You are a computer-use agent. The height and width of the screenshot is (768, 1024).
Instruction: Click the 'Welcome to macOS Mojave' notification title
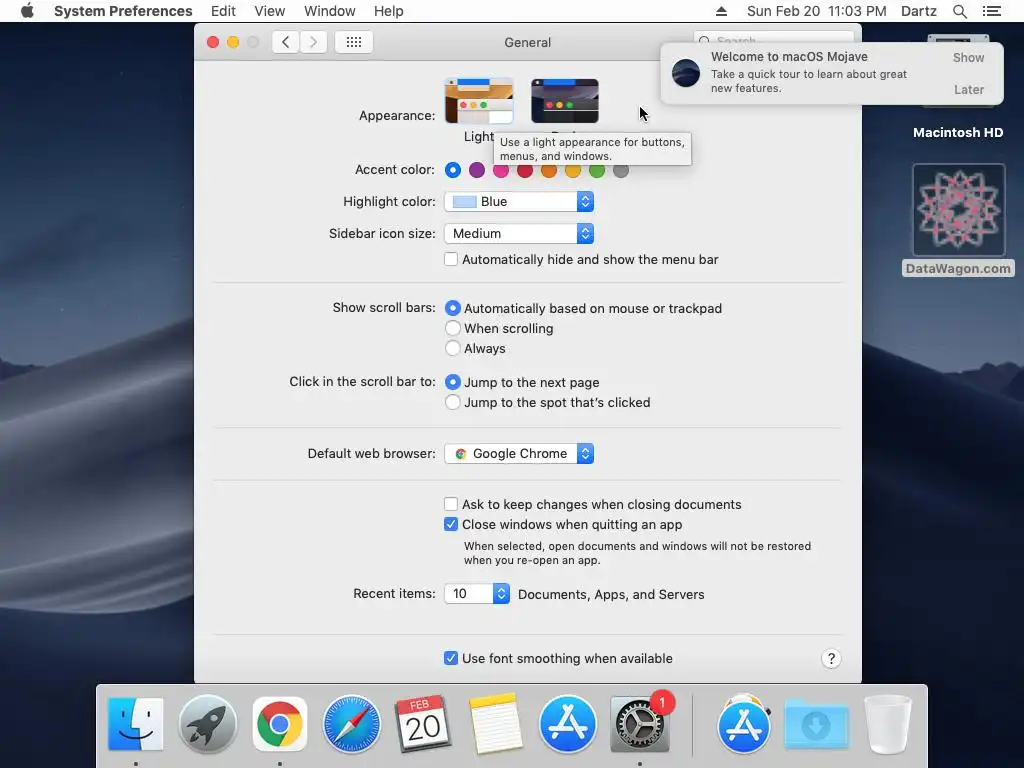coord(789,57)
